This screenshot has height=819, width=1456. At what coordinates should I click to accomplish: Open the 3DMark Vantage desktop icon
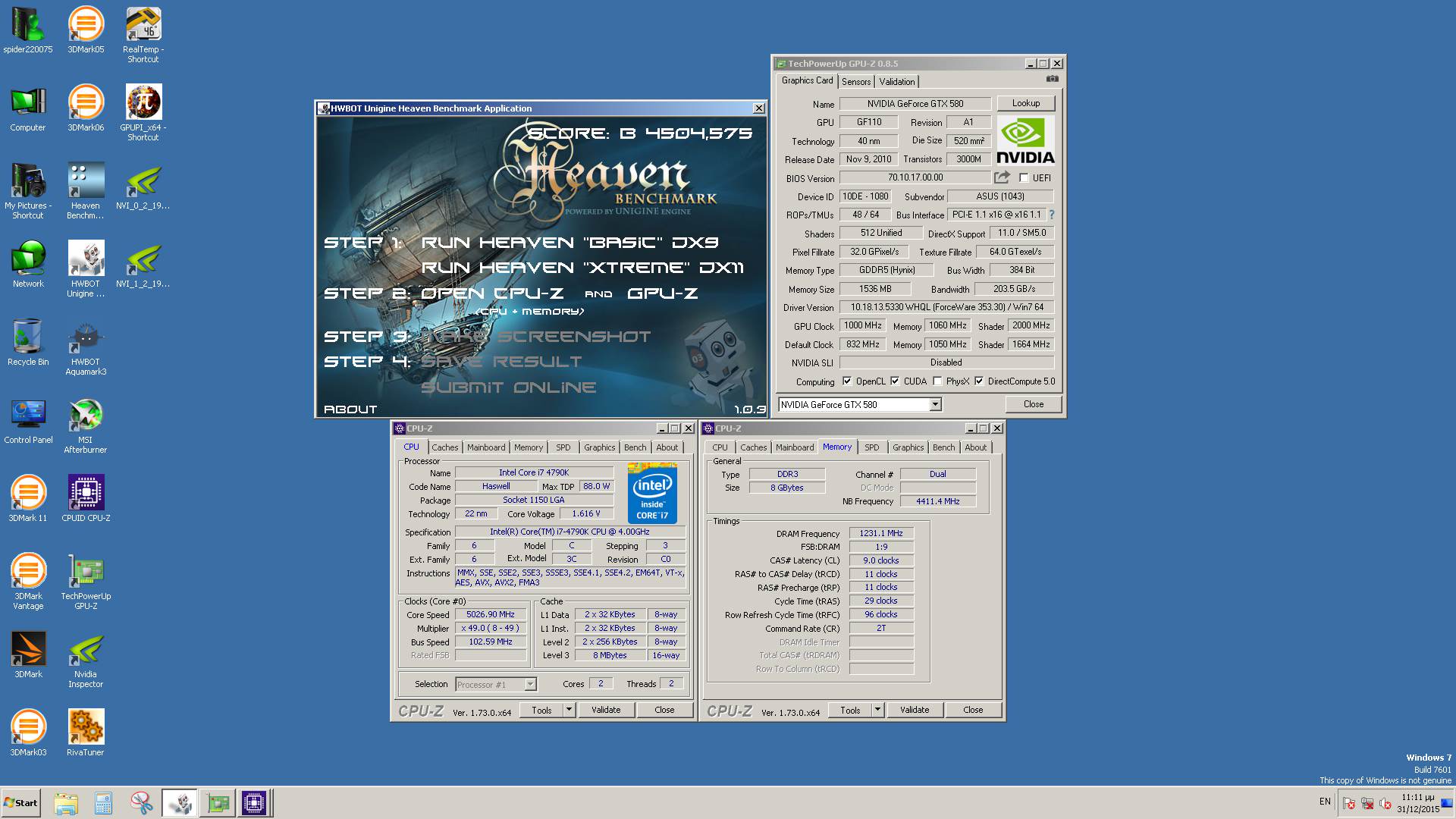click(28, 582)
